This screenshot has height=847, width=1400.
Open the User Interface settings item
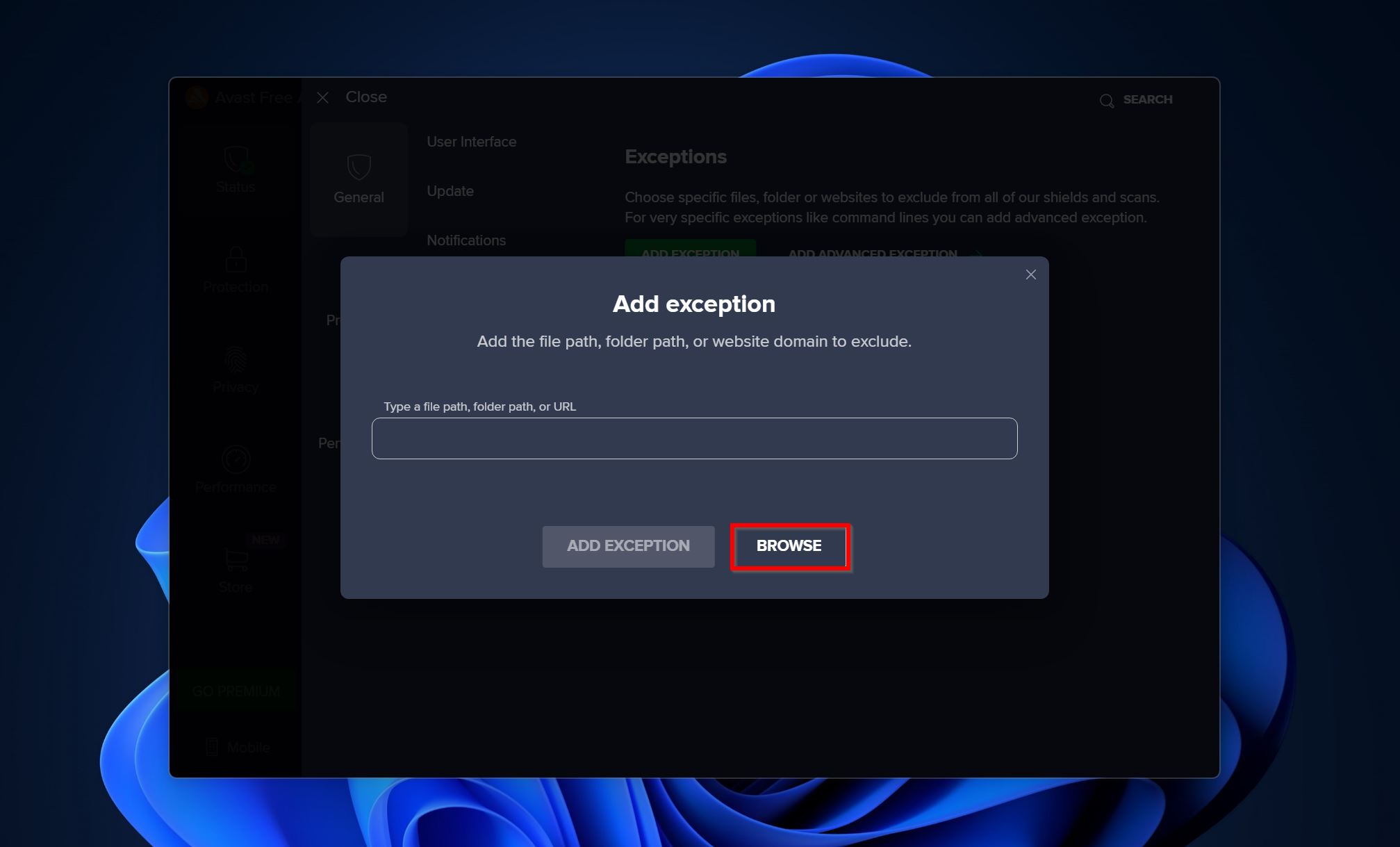[x=472, y=142]
